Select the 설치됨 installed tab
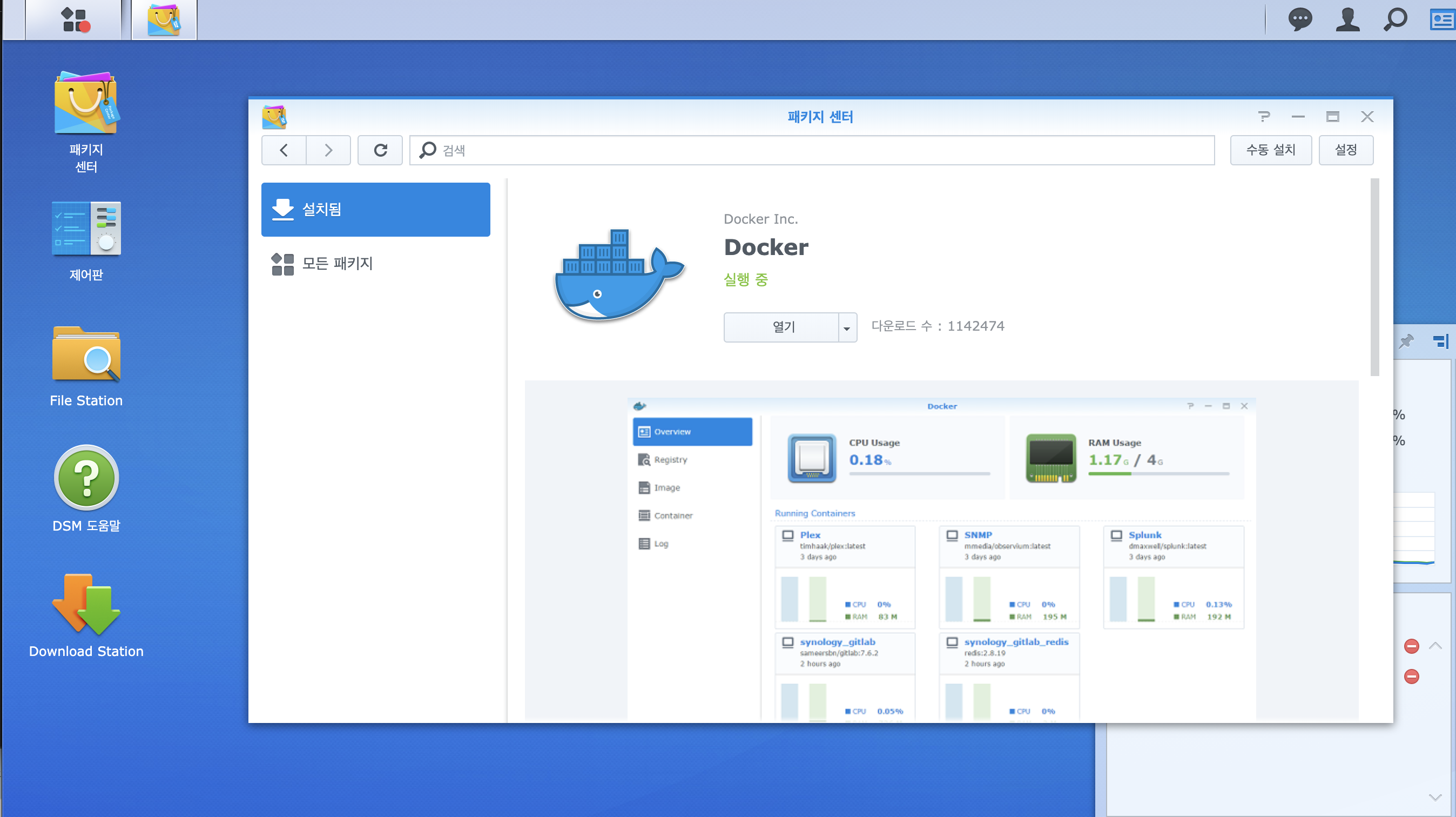The width and height of the screenshot is (1456, 817). [x=375, y=210]
